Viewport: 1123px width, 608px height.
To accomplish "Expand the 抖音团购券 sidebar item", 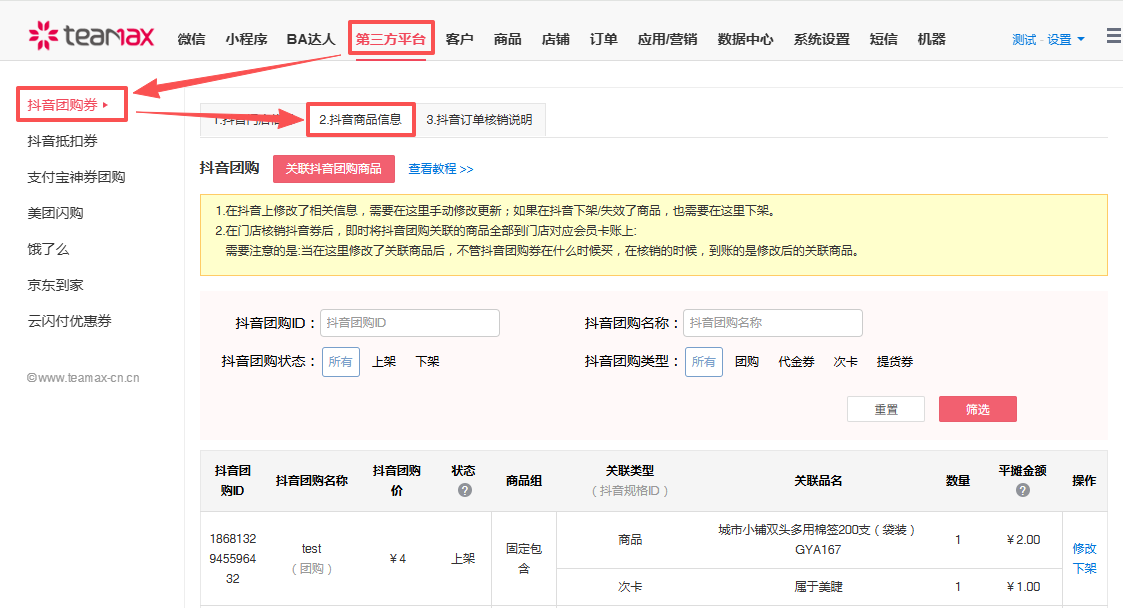I will (72, 105).
